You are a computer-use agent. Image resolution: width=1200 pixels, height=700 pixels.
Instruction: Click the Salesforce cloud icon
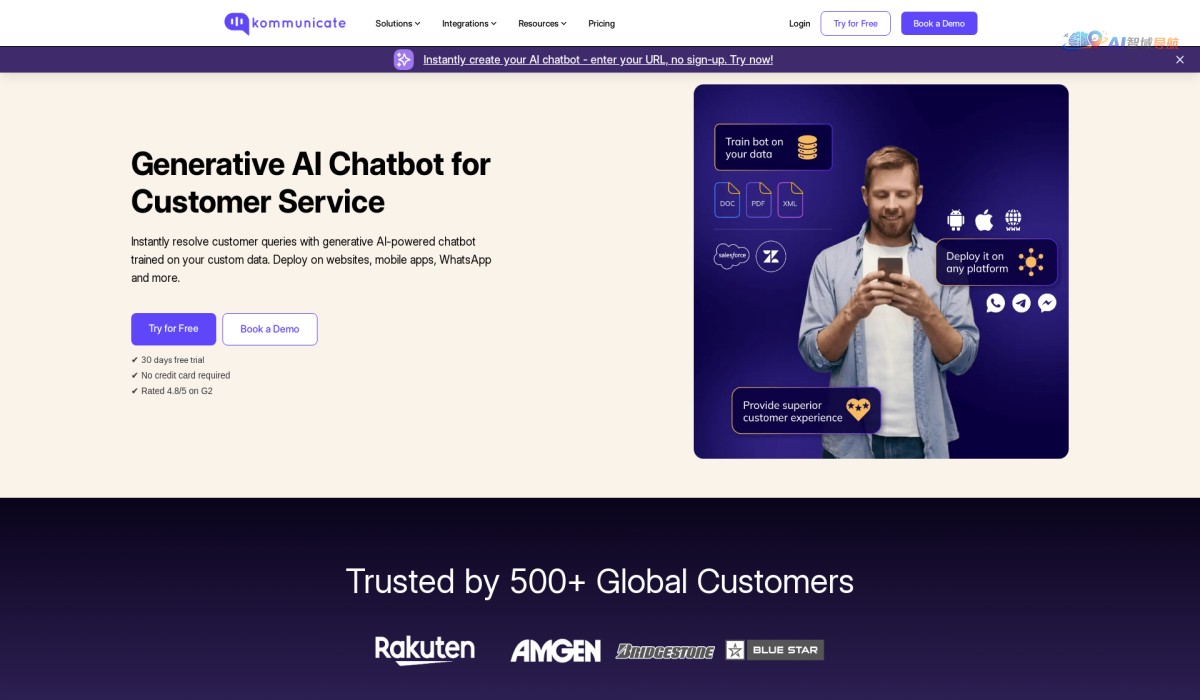point(732,256)
